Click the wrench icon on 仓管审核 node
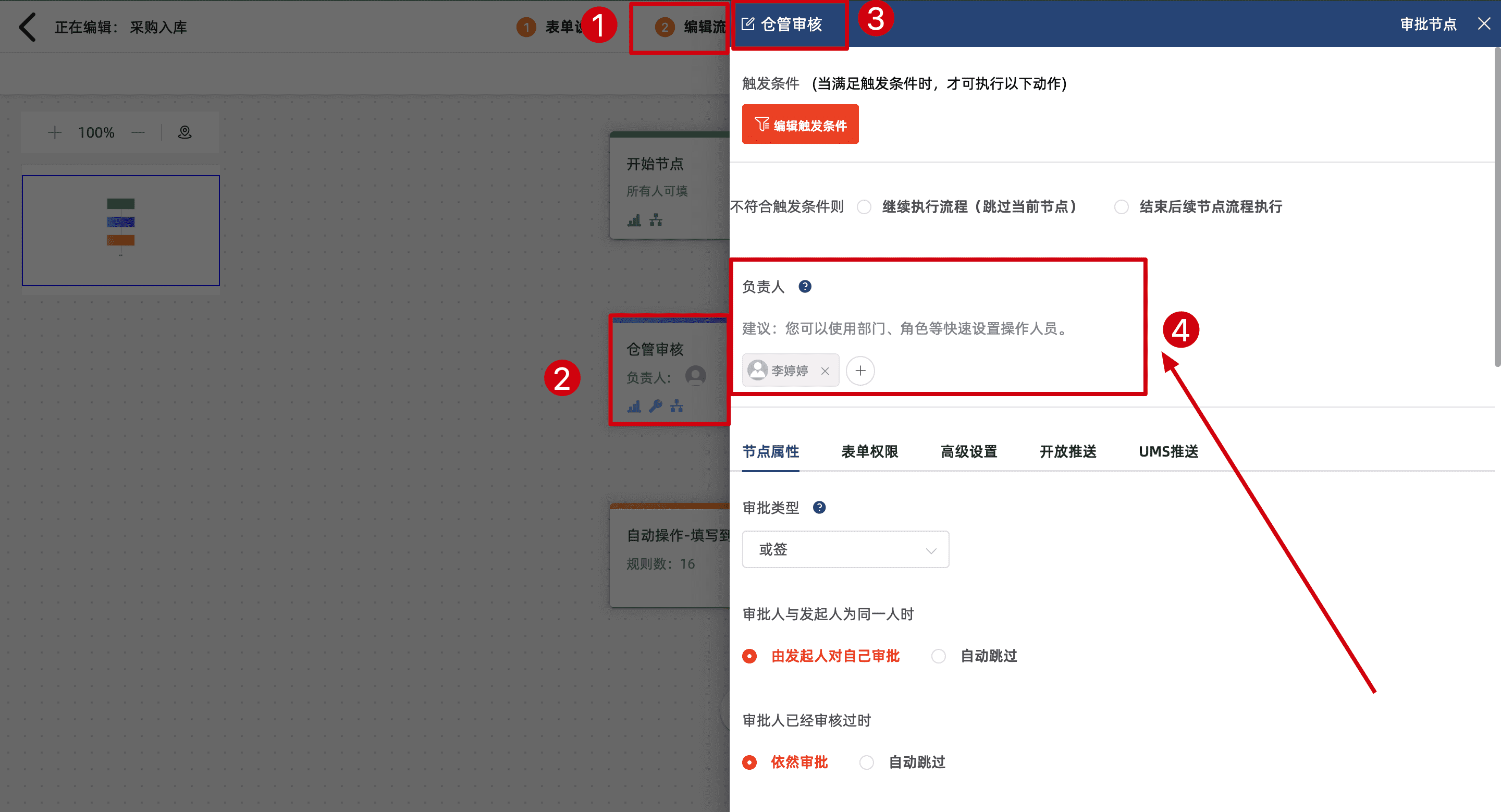The image size is (1501, 812). [x=656, y=406]
